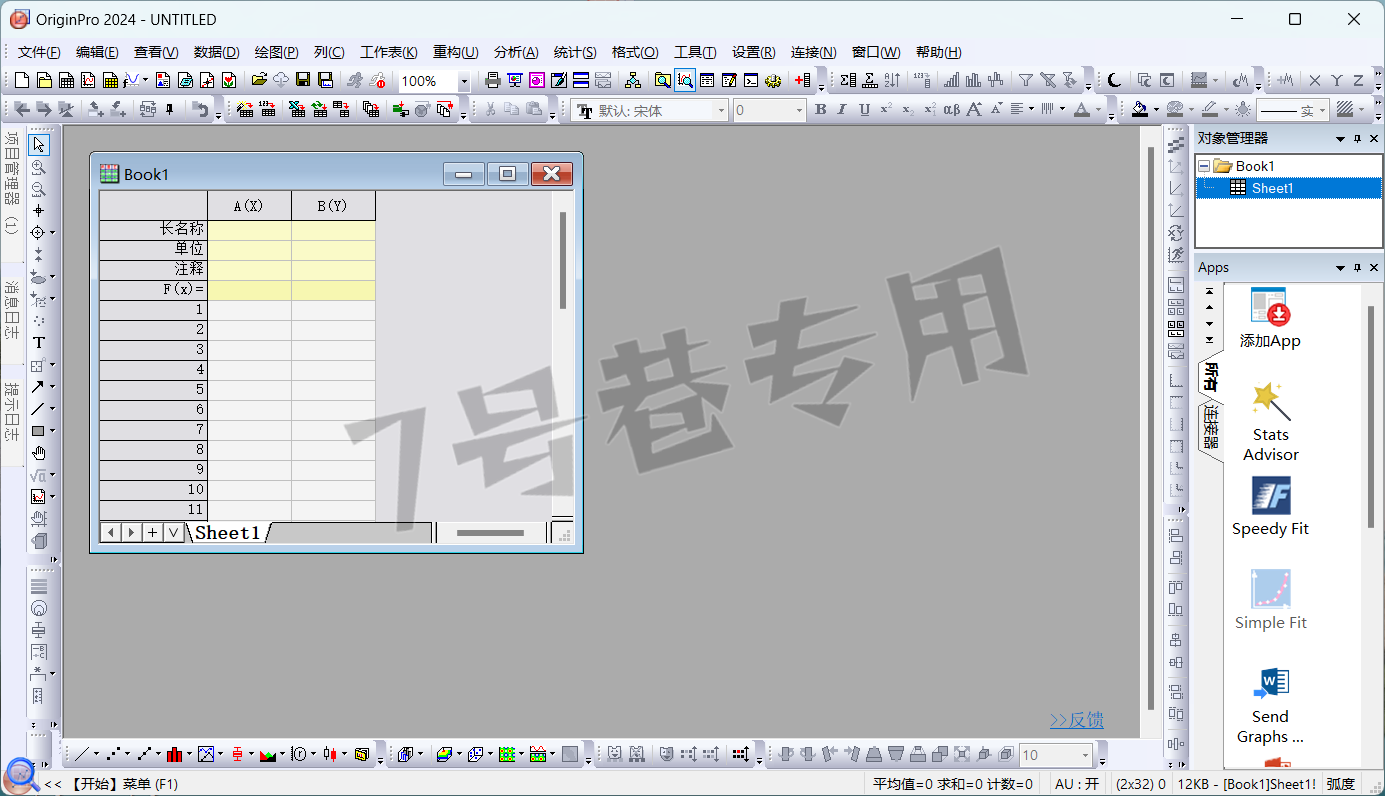Toggle Italic text formatting

pos(842,110)
